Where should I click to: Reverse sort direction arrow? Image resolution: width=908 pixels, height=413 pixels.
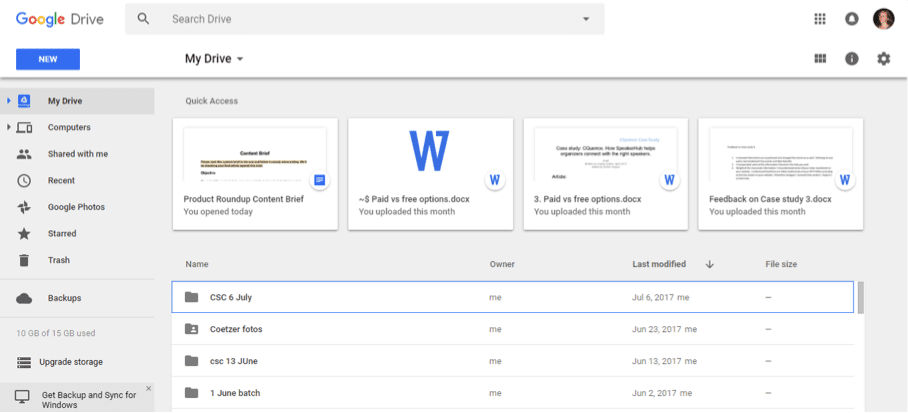pos(710,264)
